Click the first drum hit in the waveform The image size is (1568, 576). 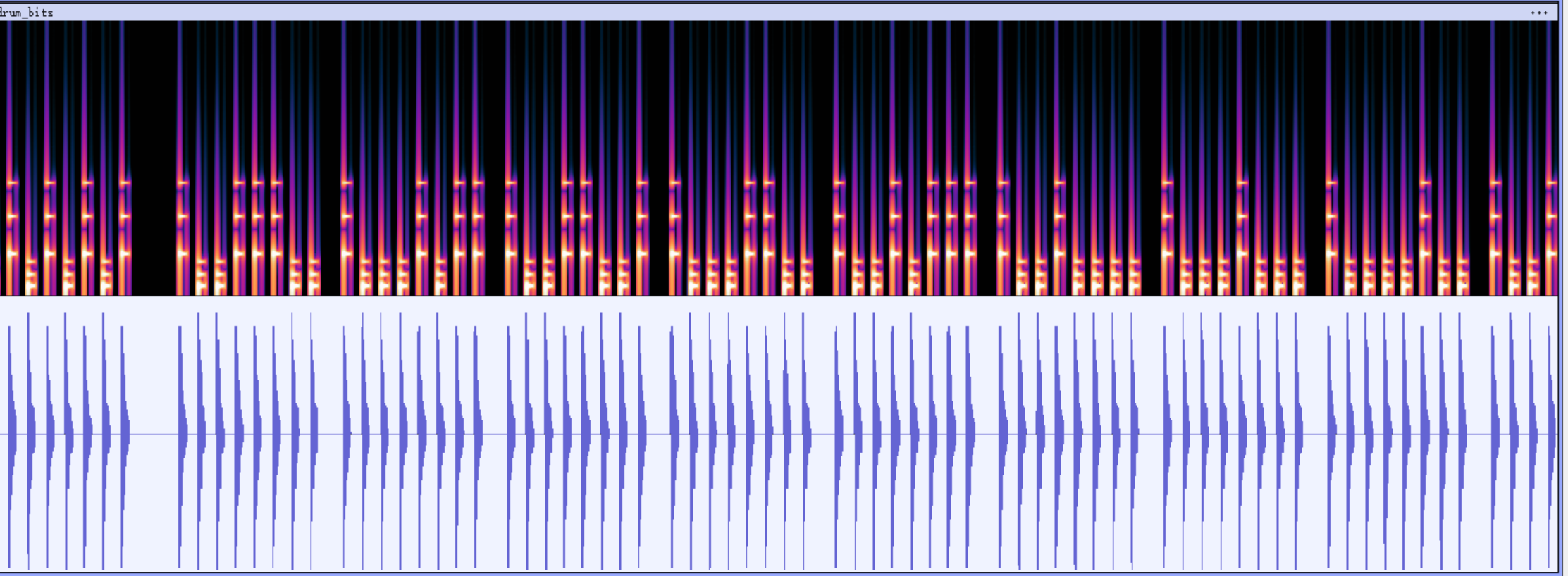(x=11, y=434)
